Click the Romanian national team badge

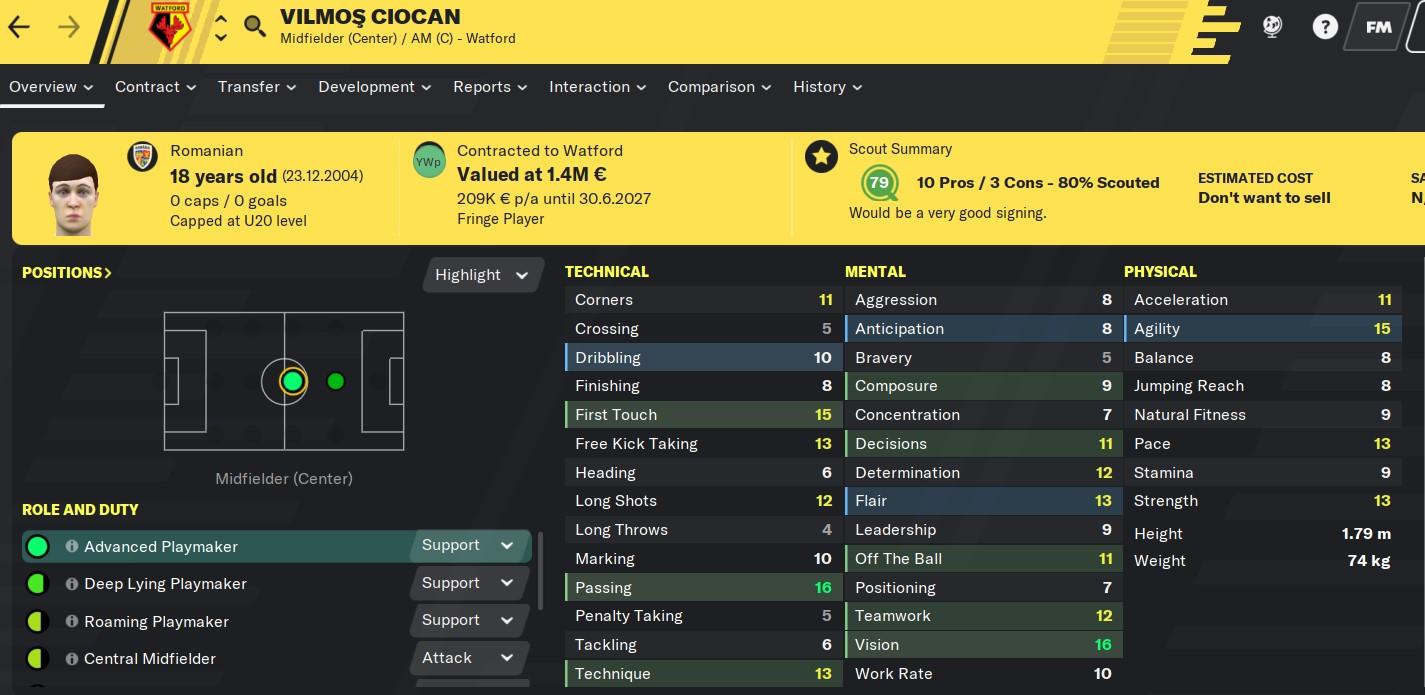(x=143, y=156)
